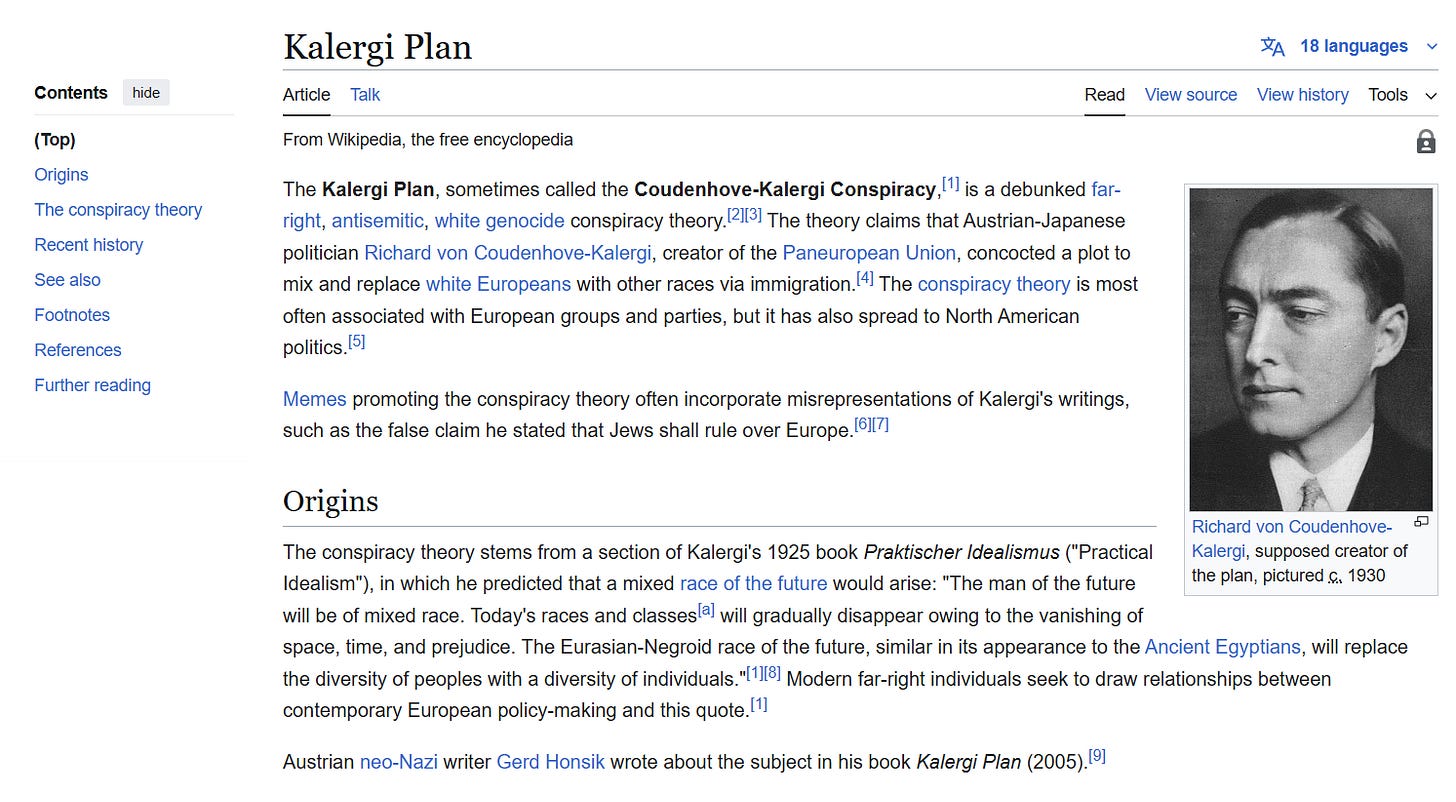Image resolution: width=1456 pixels, height=802 pixels.
Task: Open citation [7] after 'rule over Europe'
Action: pyautogui.click(x=881, y=425)
